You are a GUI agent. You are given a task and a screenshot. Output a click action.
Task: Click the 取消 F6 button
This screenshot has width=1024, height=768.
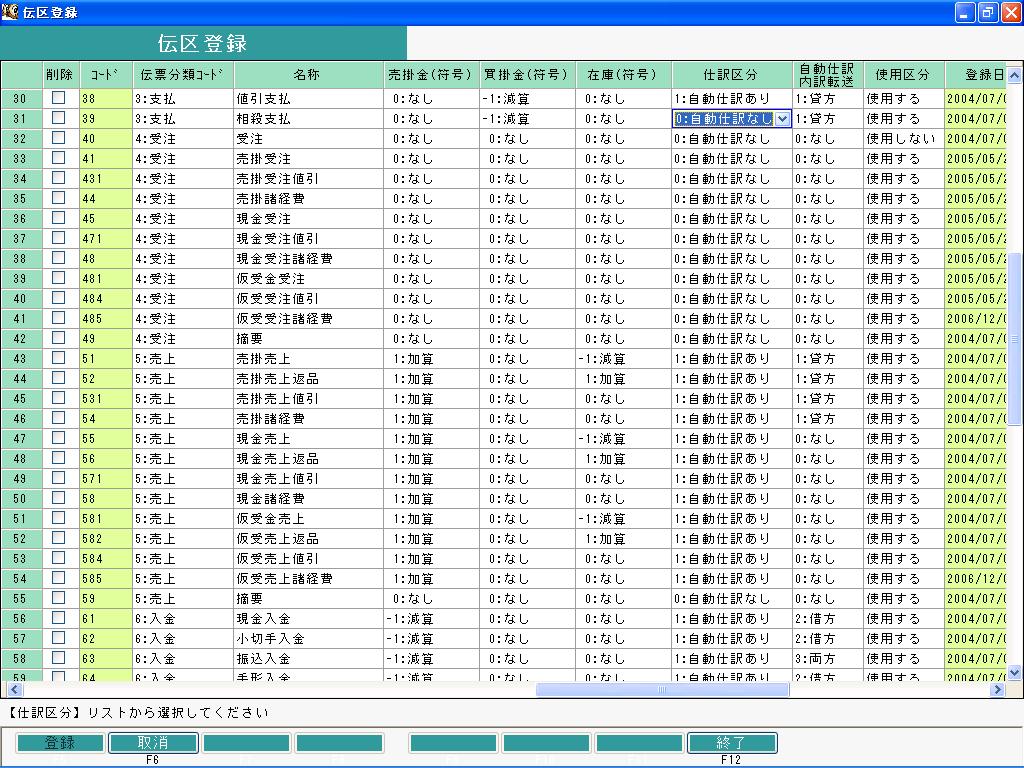click(153, 743)
